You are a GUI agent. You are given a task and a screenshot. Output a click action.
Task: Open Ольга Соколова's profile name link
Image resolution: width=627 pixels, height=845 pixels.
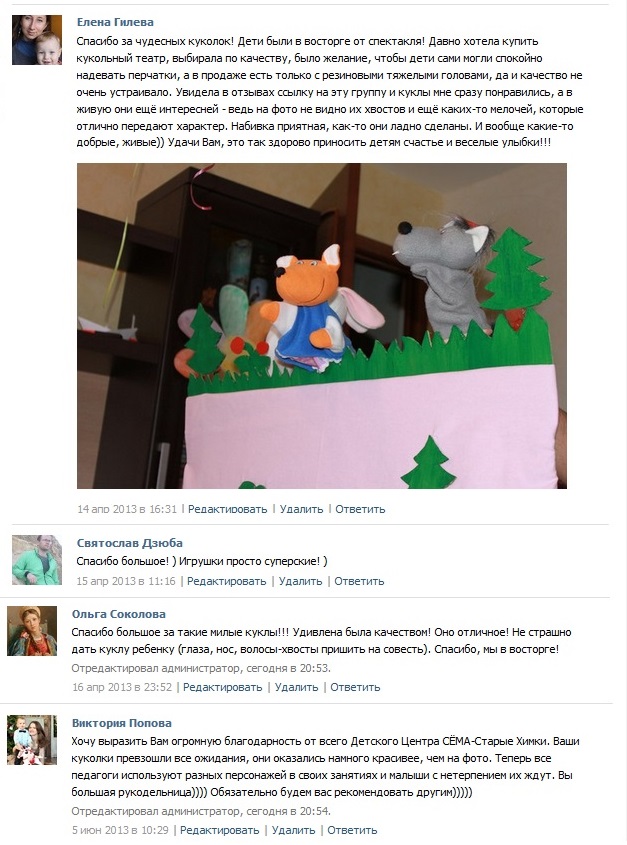click(x=119, y=614)
